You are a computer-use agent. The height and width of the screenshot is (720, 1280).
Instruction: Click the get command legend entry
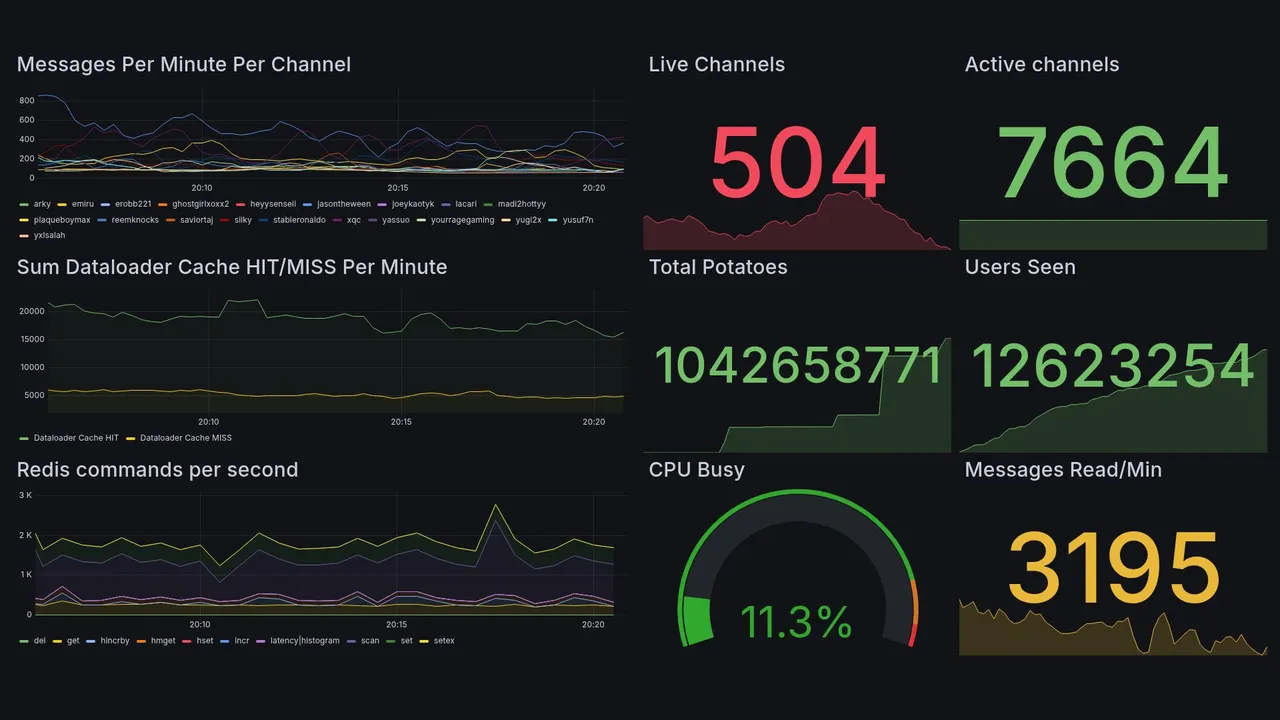(x=66, y=641)
